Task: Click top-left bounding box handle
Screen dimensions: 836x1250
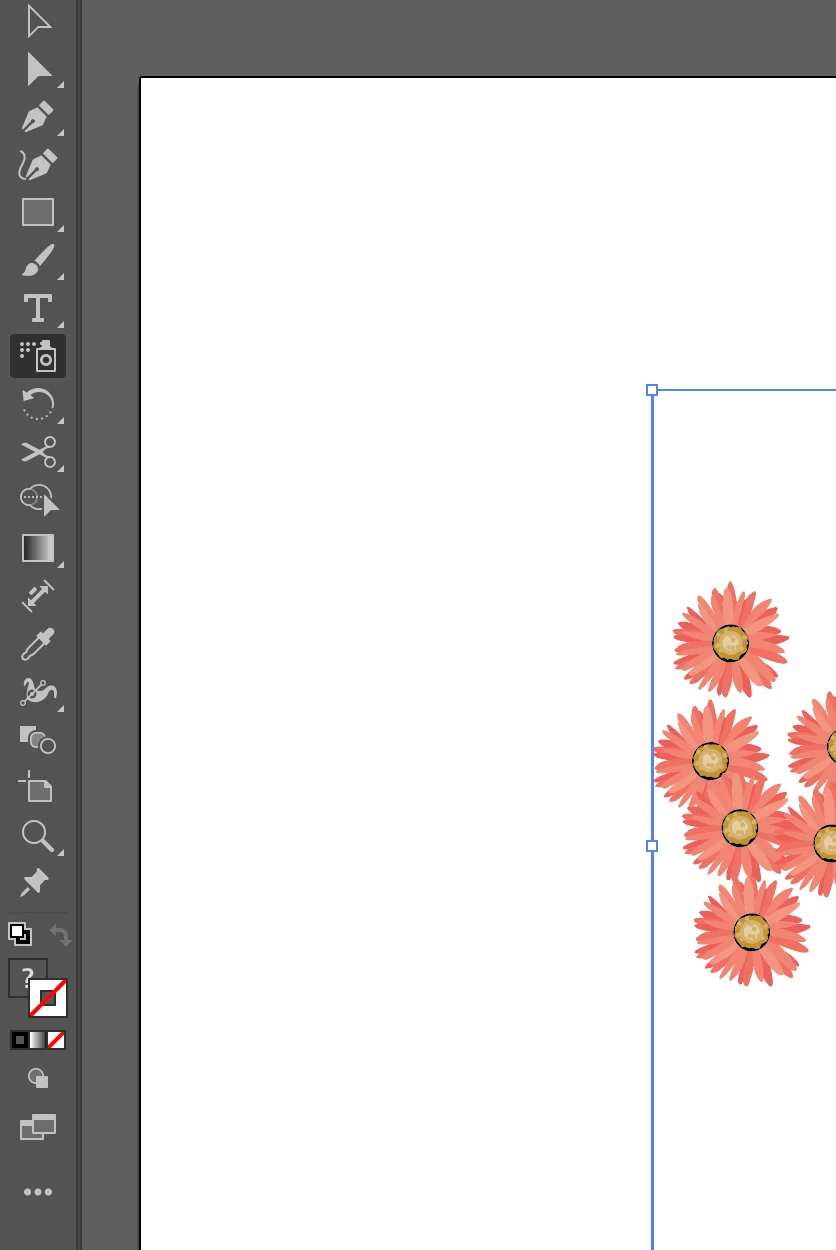Action: (x=652, y=390)
